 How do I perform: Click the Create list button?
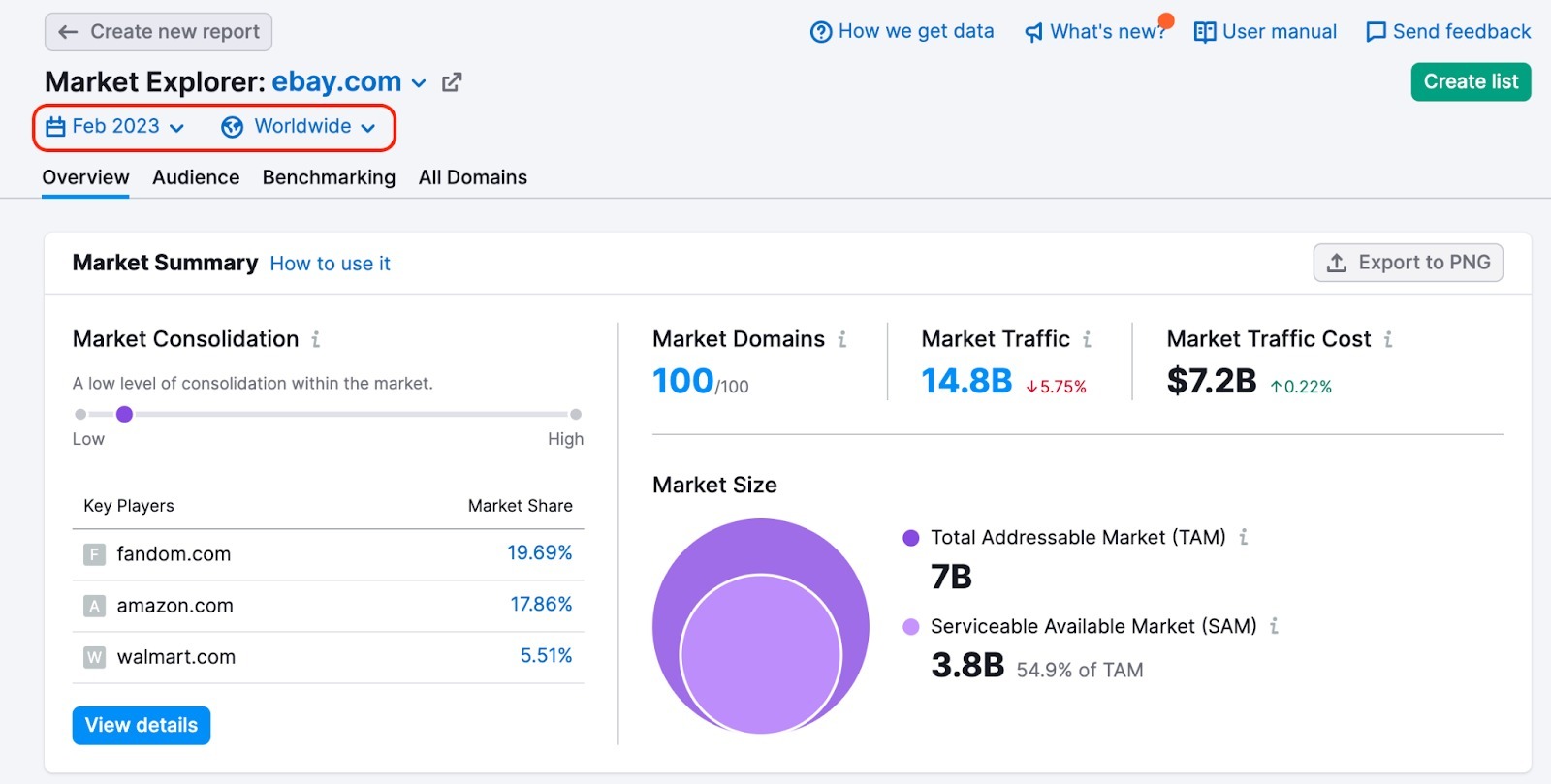tap(1471, 82)
